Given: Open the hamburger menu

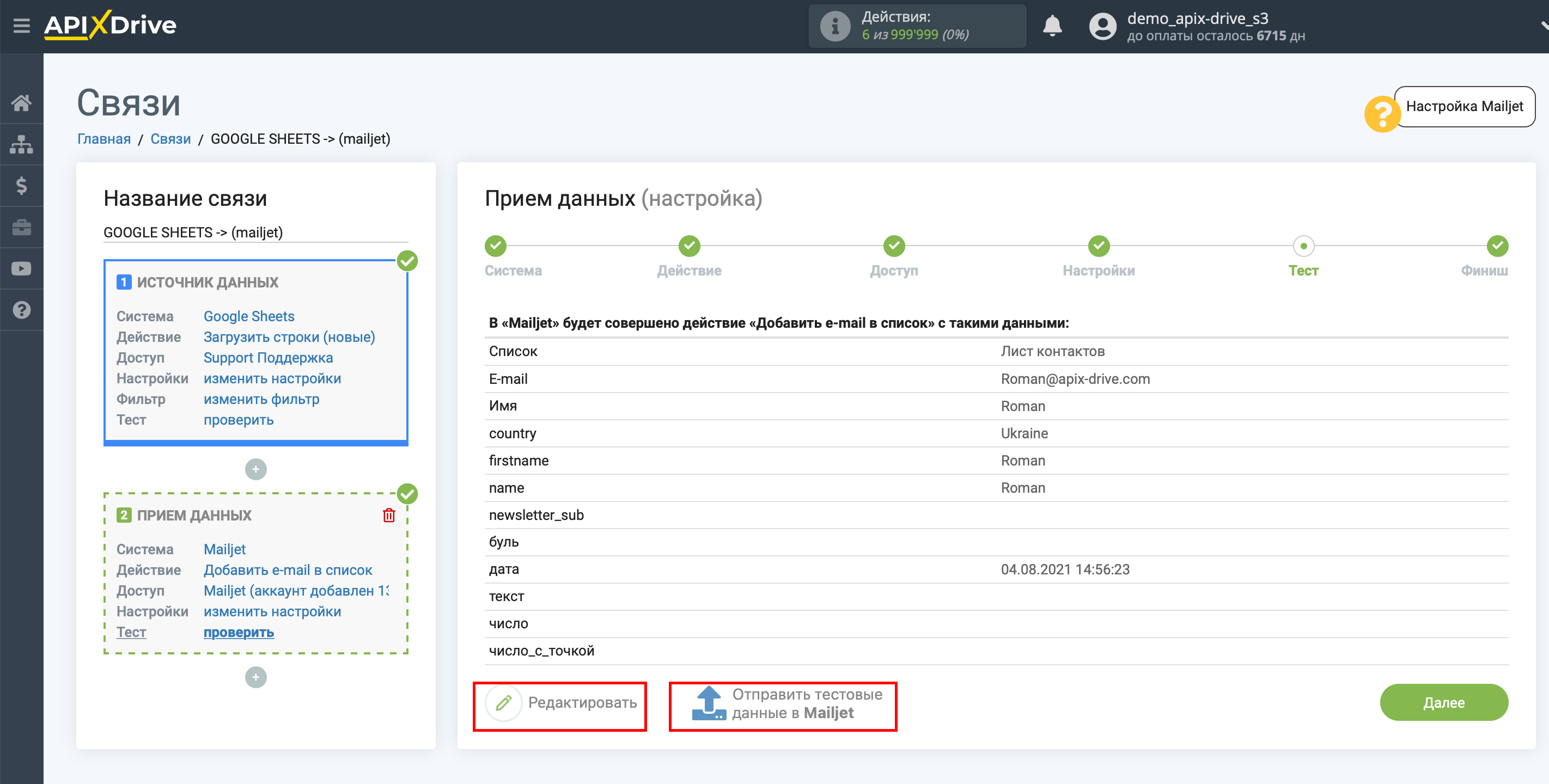Looking at the screenshot, I should tap(22, 25).
